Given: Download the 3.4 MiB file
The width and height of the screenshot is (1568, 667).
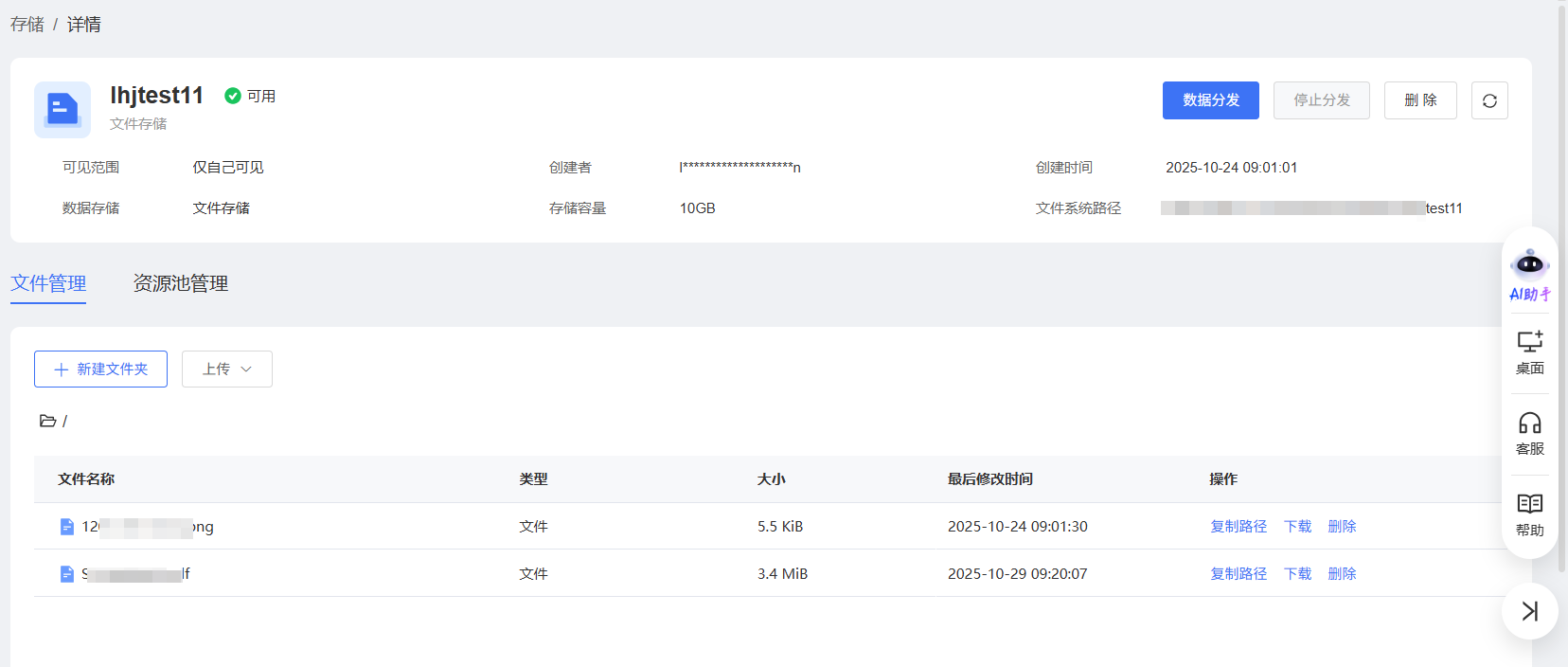Looking at the screenshot, I should (1297, 574).
